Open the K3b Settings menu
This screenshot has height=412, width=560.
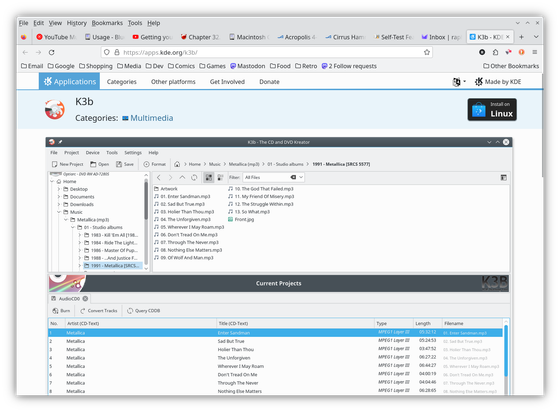click(x=133, y=152)
